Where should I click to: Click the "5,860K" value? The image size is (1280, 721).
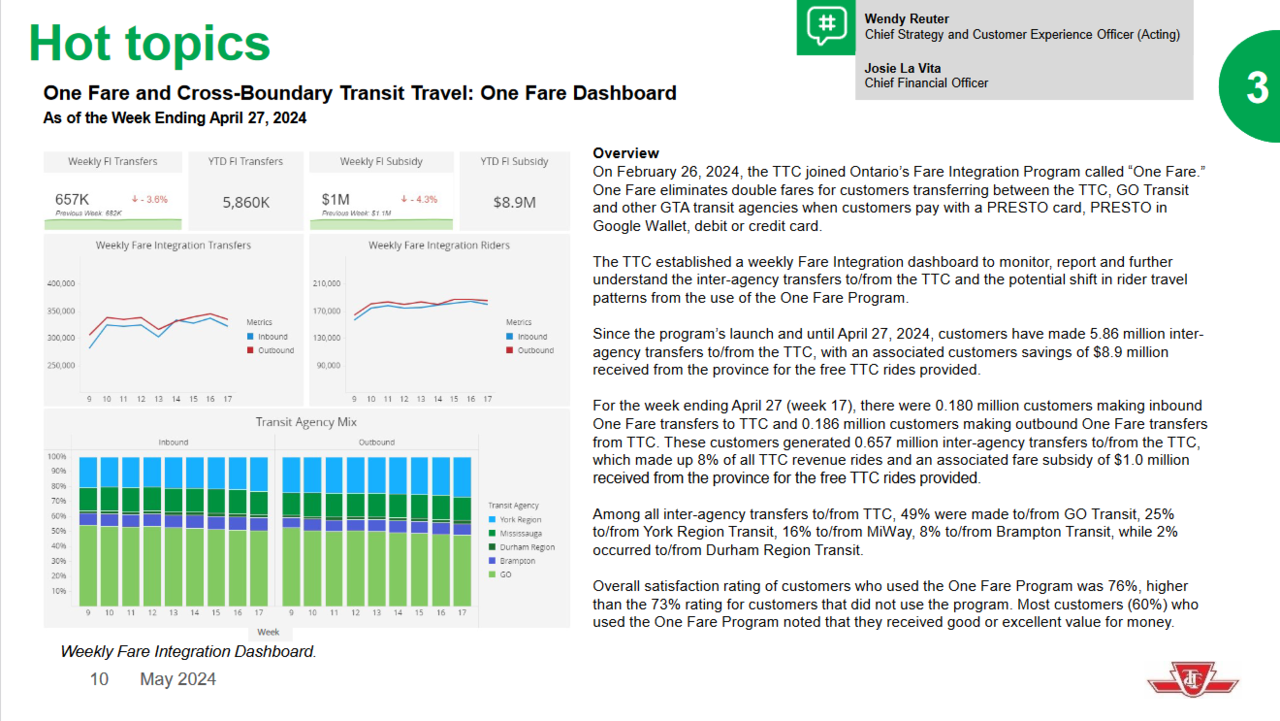click(x=246, y=202)
